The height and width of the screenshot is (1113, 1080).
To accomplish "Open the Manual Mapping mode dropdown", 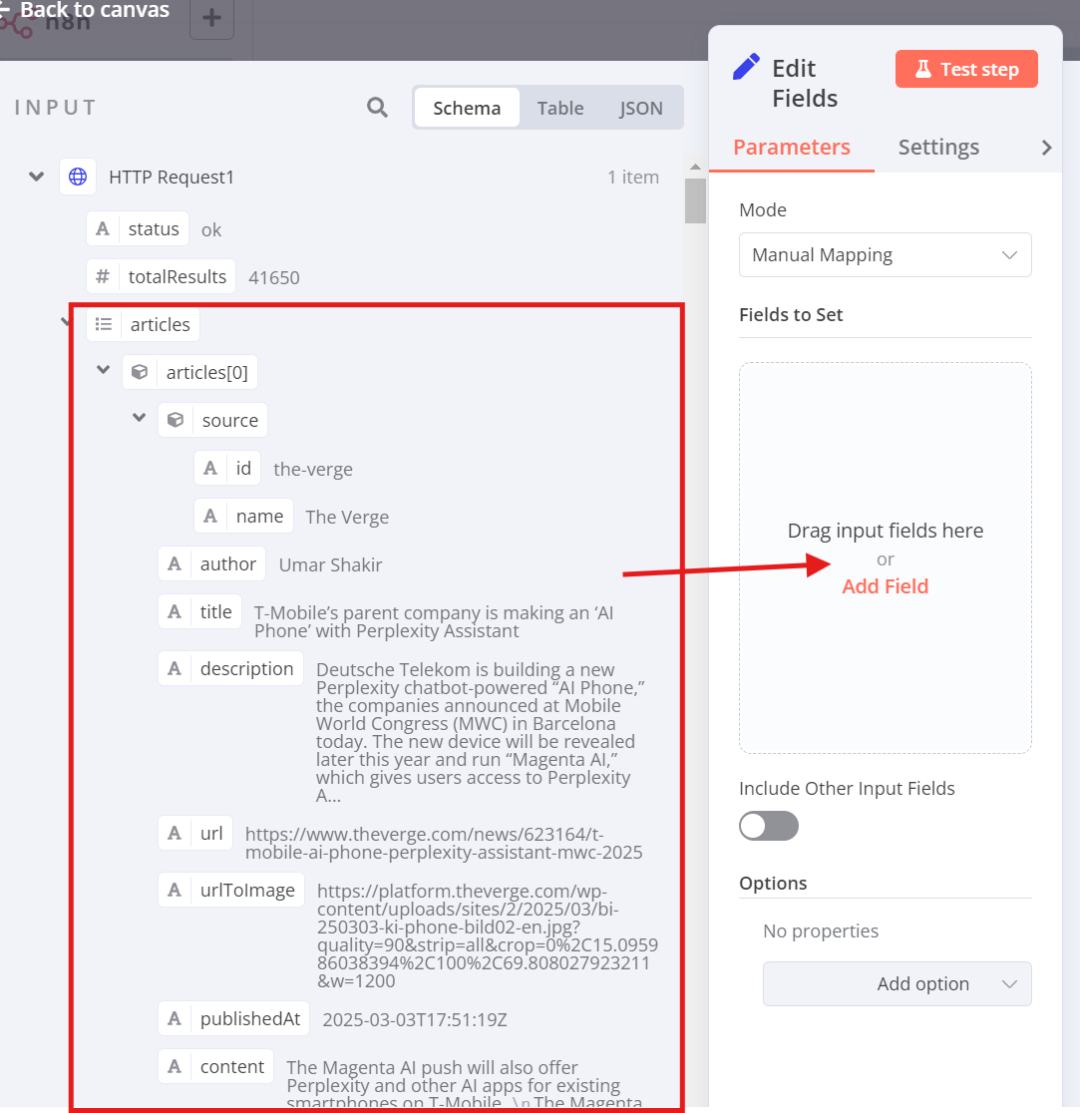I will pos(885,255).
